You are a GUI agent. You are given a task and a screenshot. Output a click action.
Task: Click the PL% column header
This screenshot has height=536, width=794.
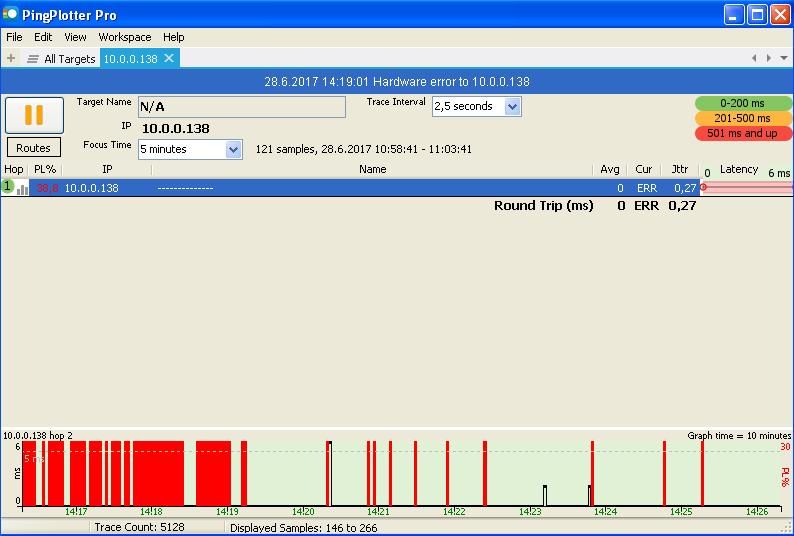click(45, 169)
